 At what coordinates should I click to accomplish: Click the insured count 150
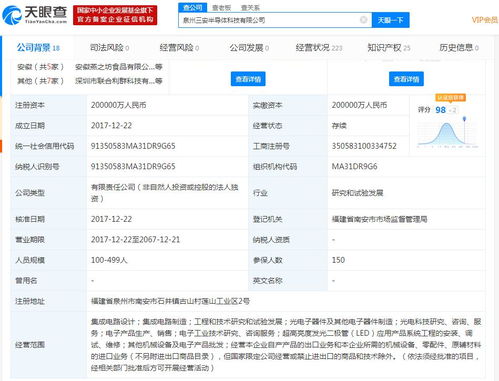[338, 260]
